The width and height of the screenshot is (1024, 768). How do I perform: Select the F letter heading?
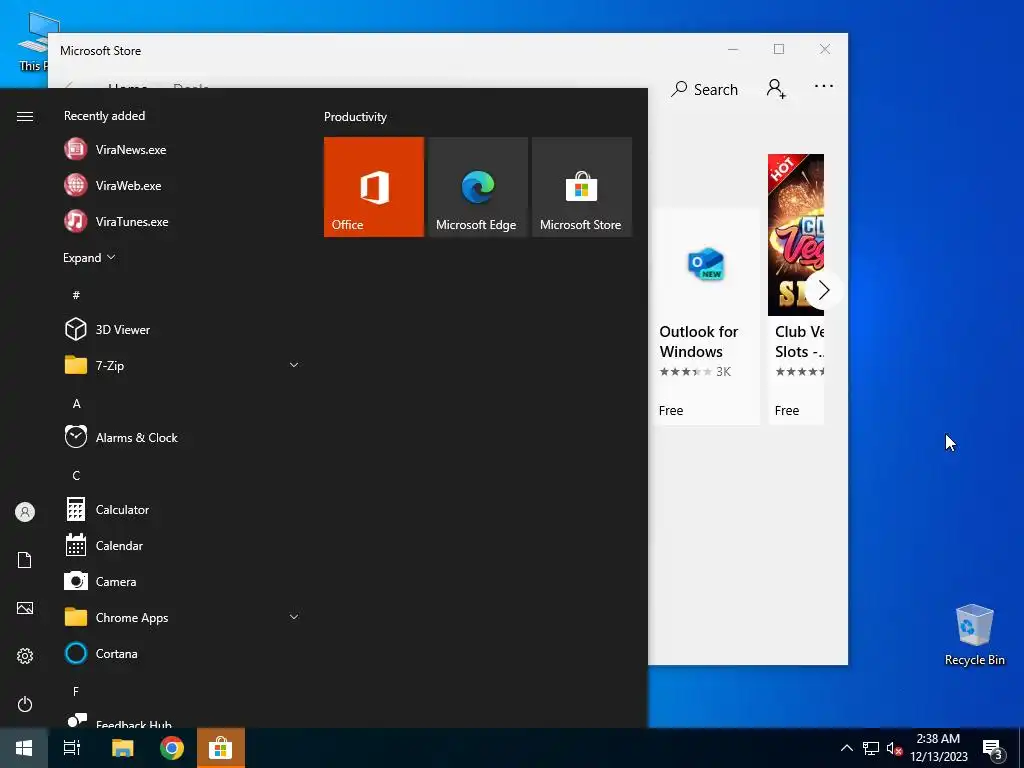coord(76,691)
